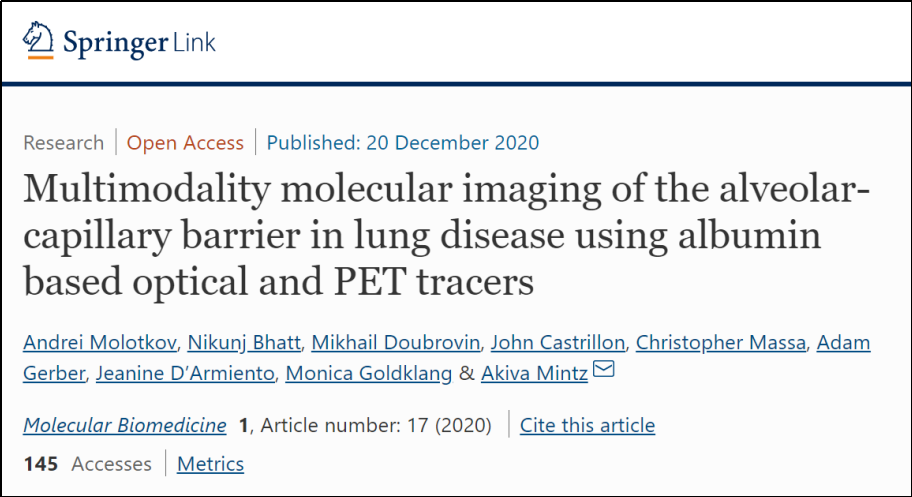Select Jeanine D'Armiento author link
912x497 pixels.
185,373
